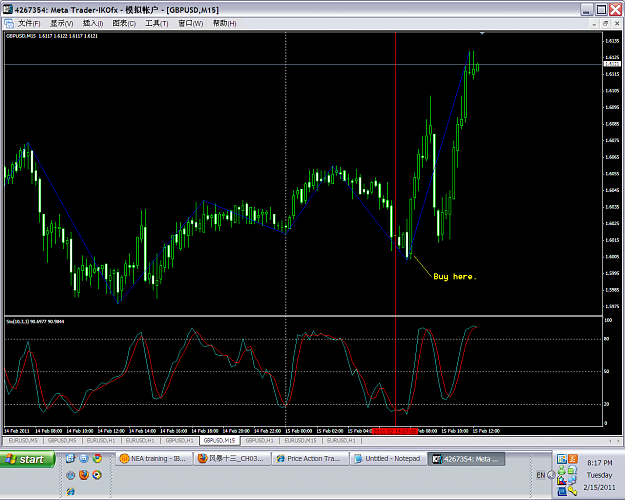Viewport: 625px width, 500px height.
Task: Click the highlighted current price tag on price scale
Action: 612,64
